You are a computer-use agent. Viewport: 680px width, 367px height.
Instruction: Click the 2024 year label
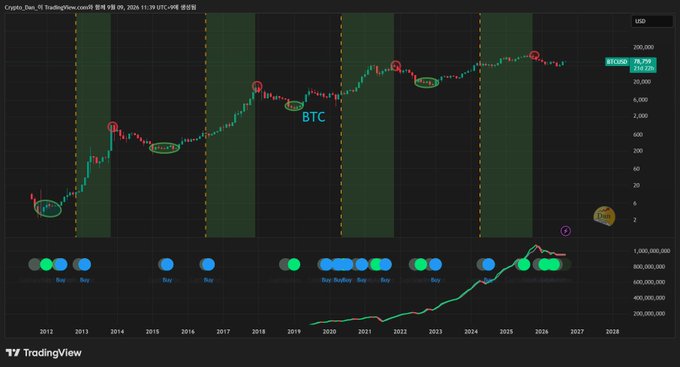point(471,331)
